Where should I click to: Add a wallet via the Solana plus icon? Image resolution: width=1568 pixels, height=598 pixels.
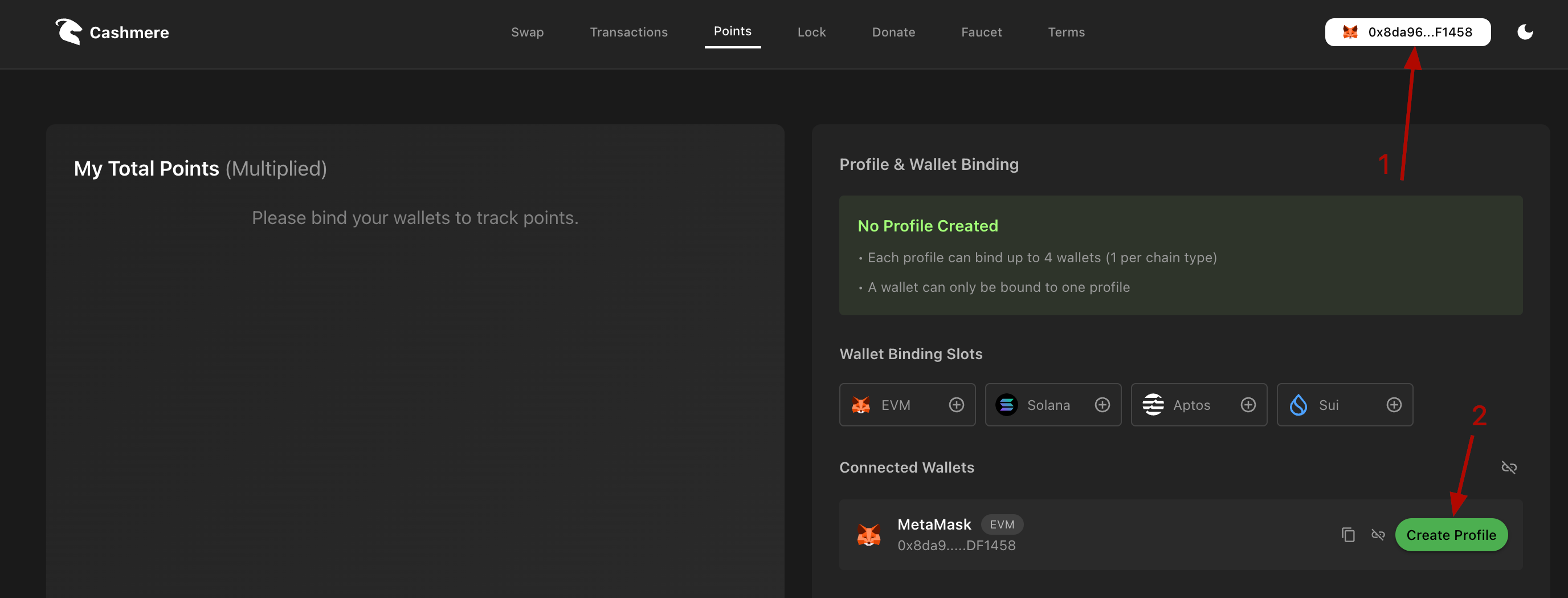coord(1102,404)
